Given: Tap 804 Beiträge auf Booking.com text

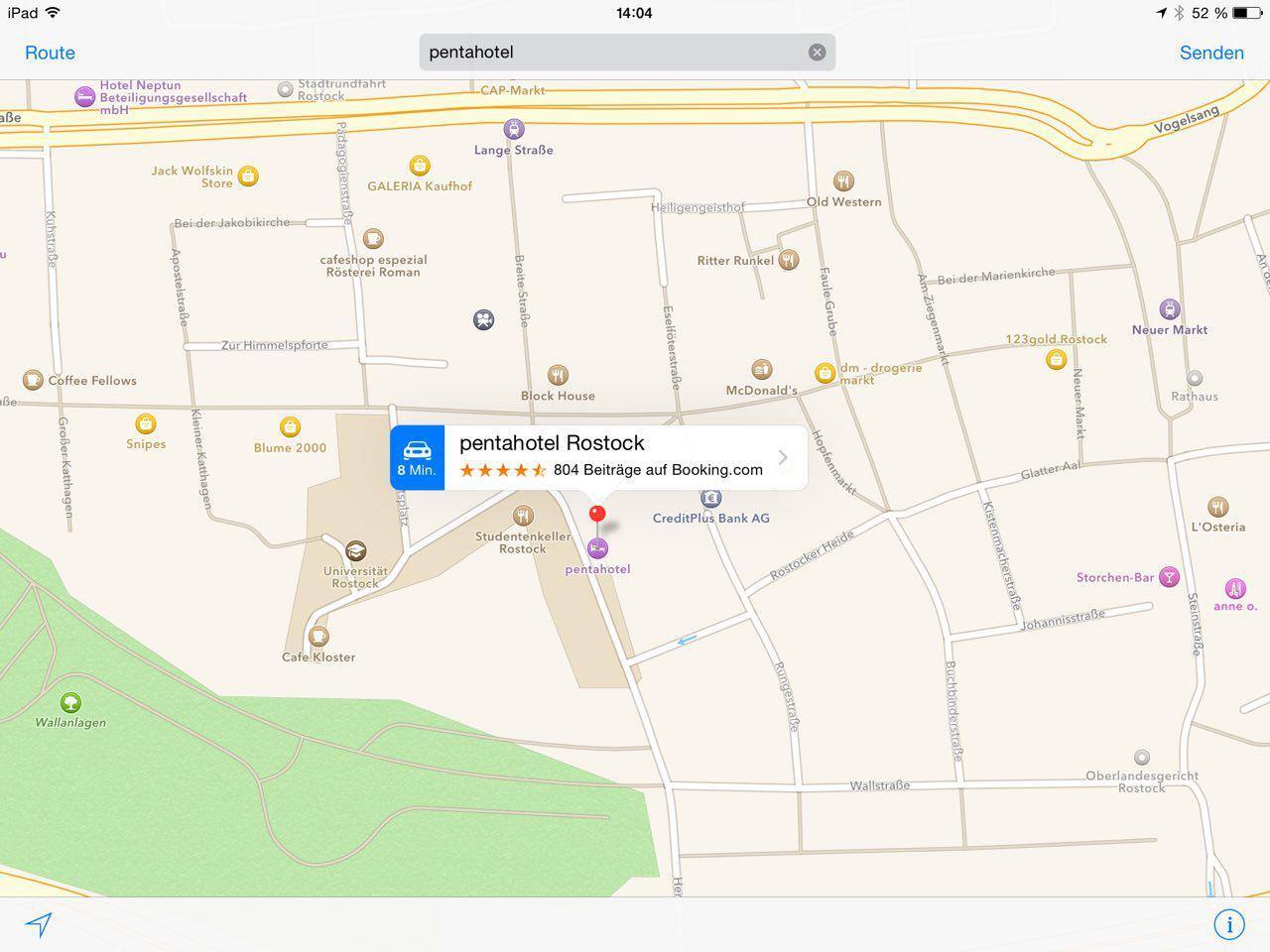Looking at the screenshot, I should (658, 470).
